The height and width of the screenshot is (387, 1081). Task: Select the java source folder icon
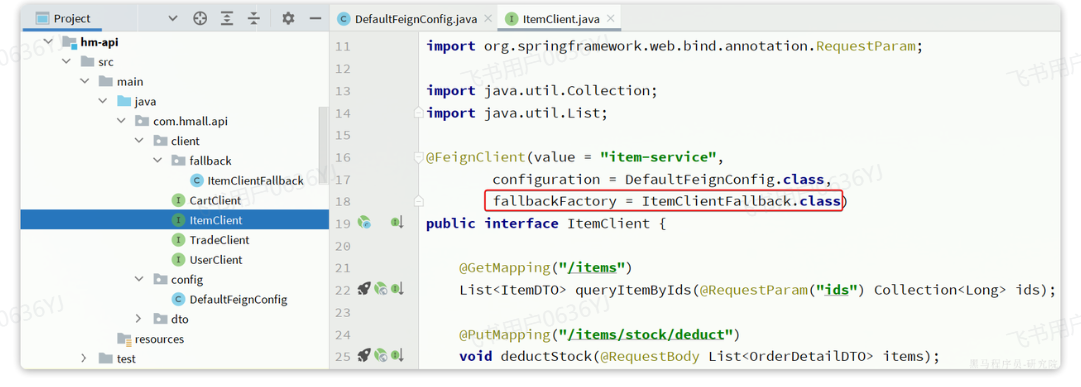[124, 101]
